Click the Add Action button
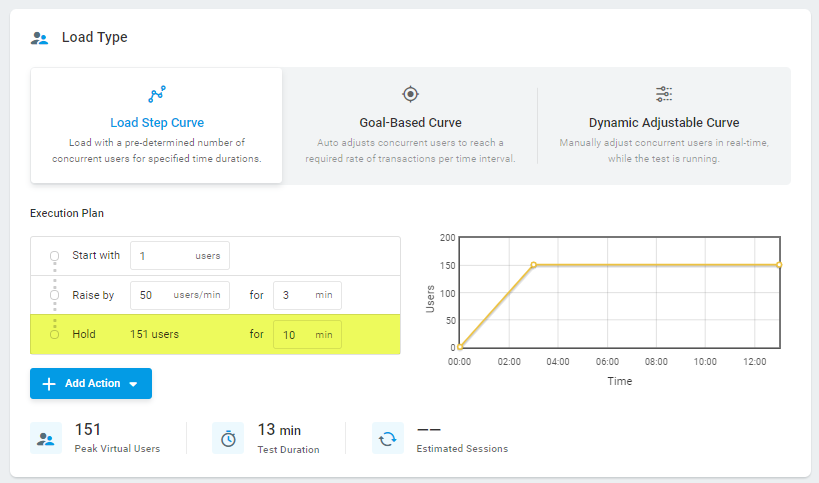This screenshot has height=483, width=819. [91, 383]
